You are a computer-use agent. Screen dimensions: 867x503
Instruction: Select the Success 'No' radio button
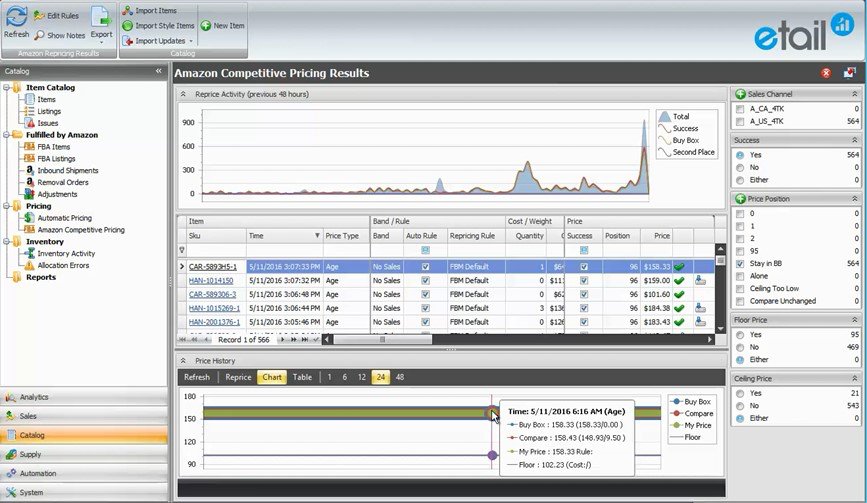coord(740,167)
